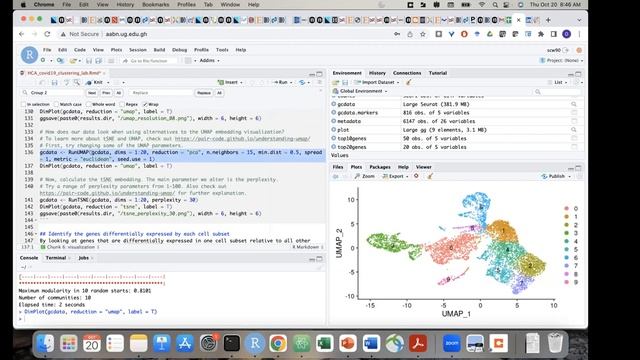Toggle the Whole word checkbox
This screenshot has width=640, height=360.
coord(89,104)
